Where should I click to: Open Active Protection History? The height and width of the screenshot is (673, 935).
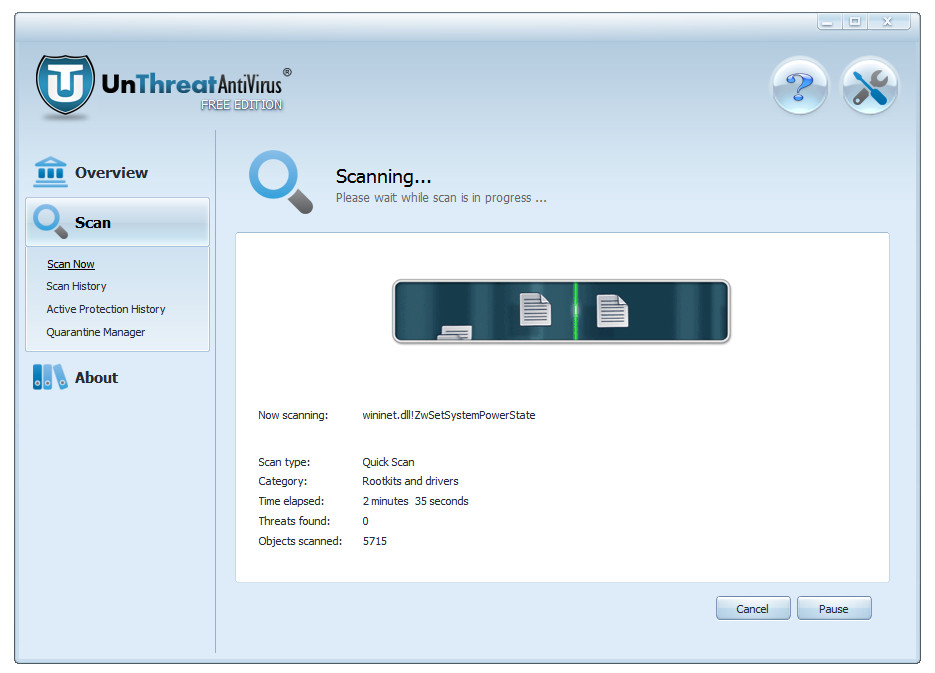tap(106, 309)
